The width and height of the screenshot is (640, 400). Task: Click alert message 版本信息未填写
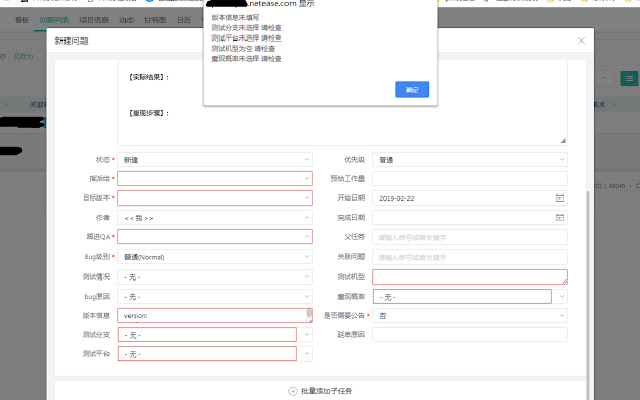235,18
